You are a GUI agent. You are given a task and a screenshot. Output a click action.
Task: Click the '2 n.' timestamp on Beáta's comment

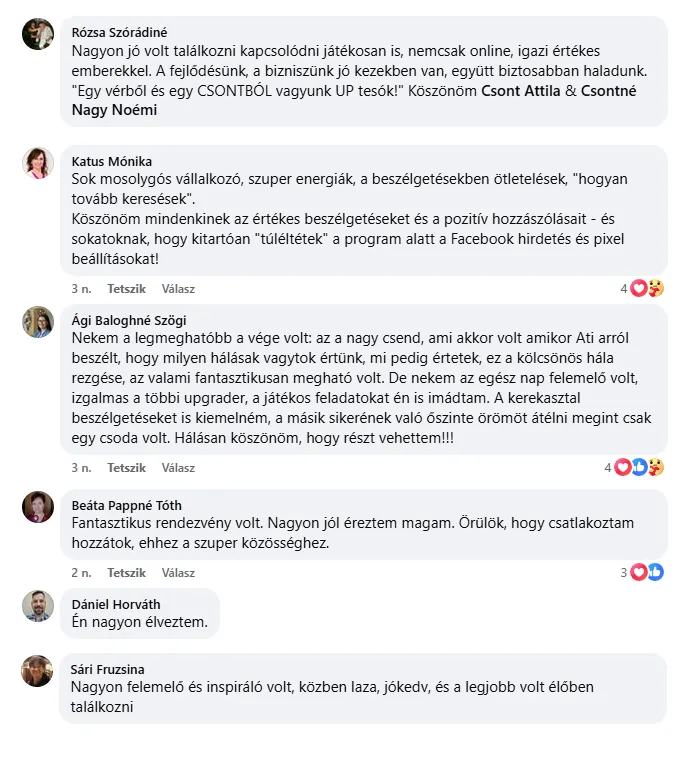(81, 573)
